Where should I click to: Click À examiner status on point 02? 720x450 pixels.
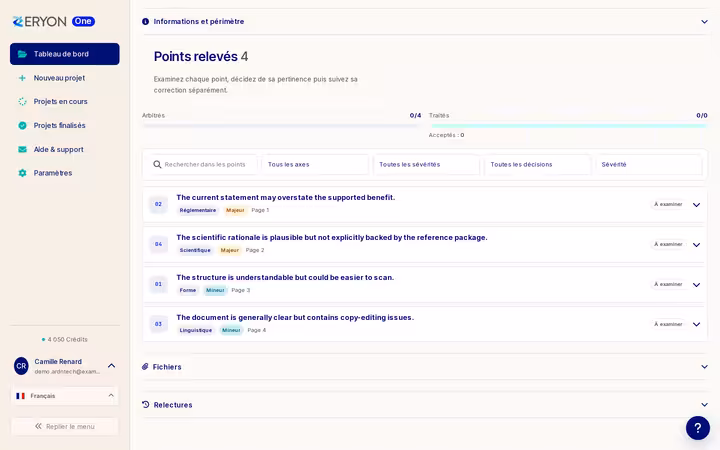point(668,204)
